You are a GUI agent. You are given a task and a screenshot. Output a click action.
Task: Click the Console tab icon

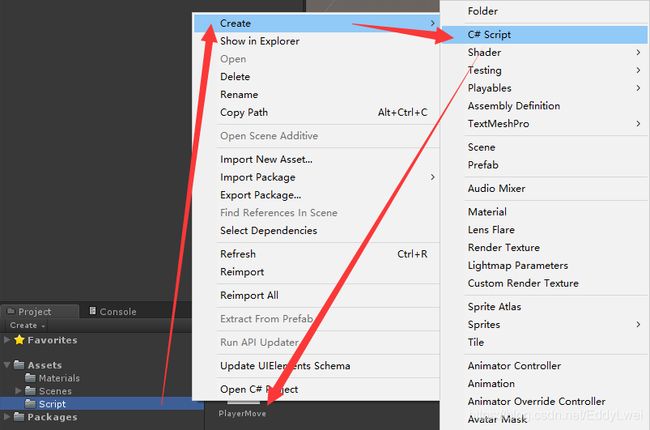tap(93, 311)
